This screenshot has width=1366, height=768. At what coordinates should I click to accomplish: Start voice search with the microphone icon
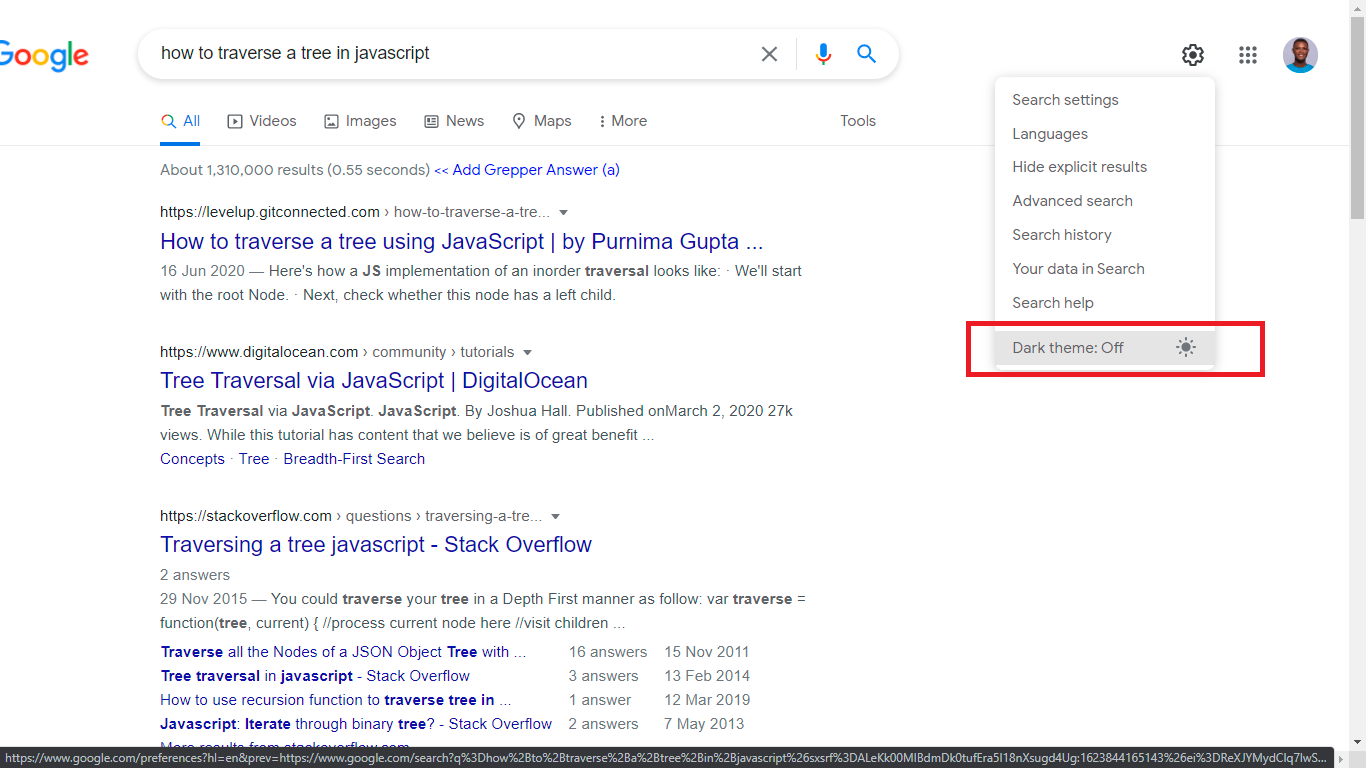(823, 54)
